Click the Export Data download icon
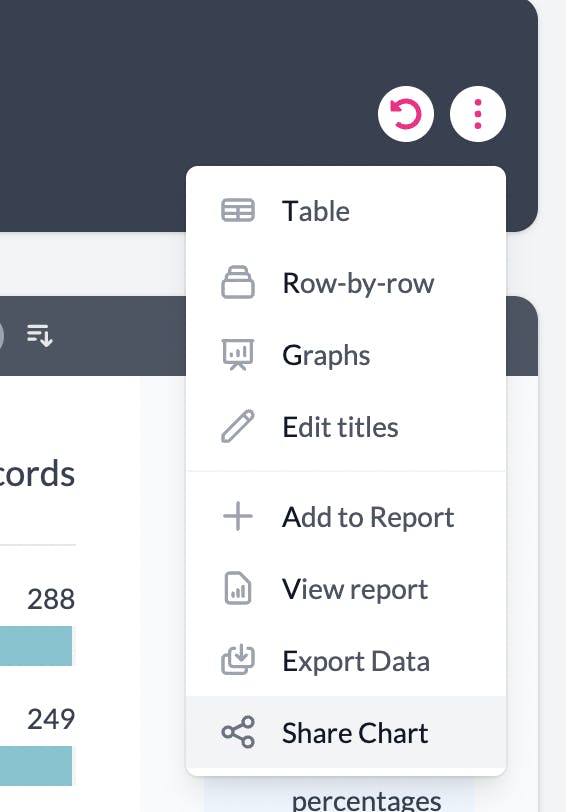Image resolution: width=566 pixels, height=812 pixels. click(238, 660)
